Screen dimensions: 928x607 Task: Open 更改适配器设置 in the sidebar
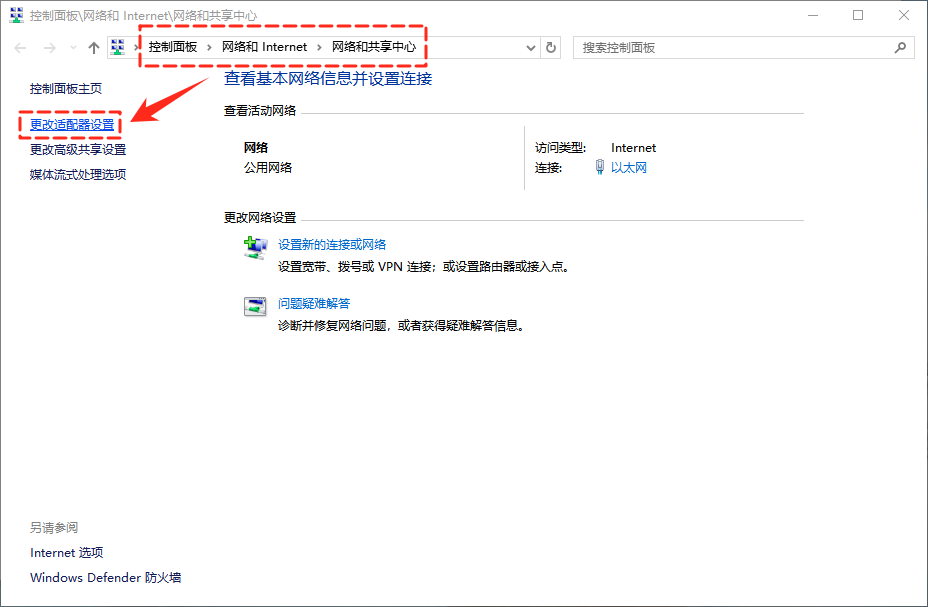(x=72, y=125)
